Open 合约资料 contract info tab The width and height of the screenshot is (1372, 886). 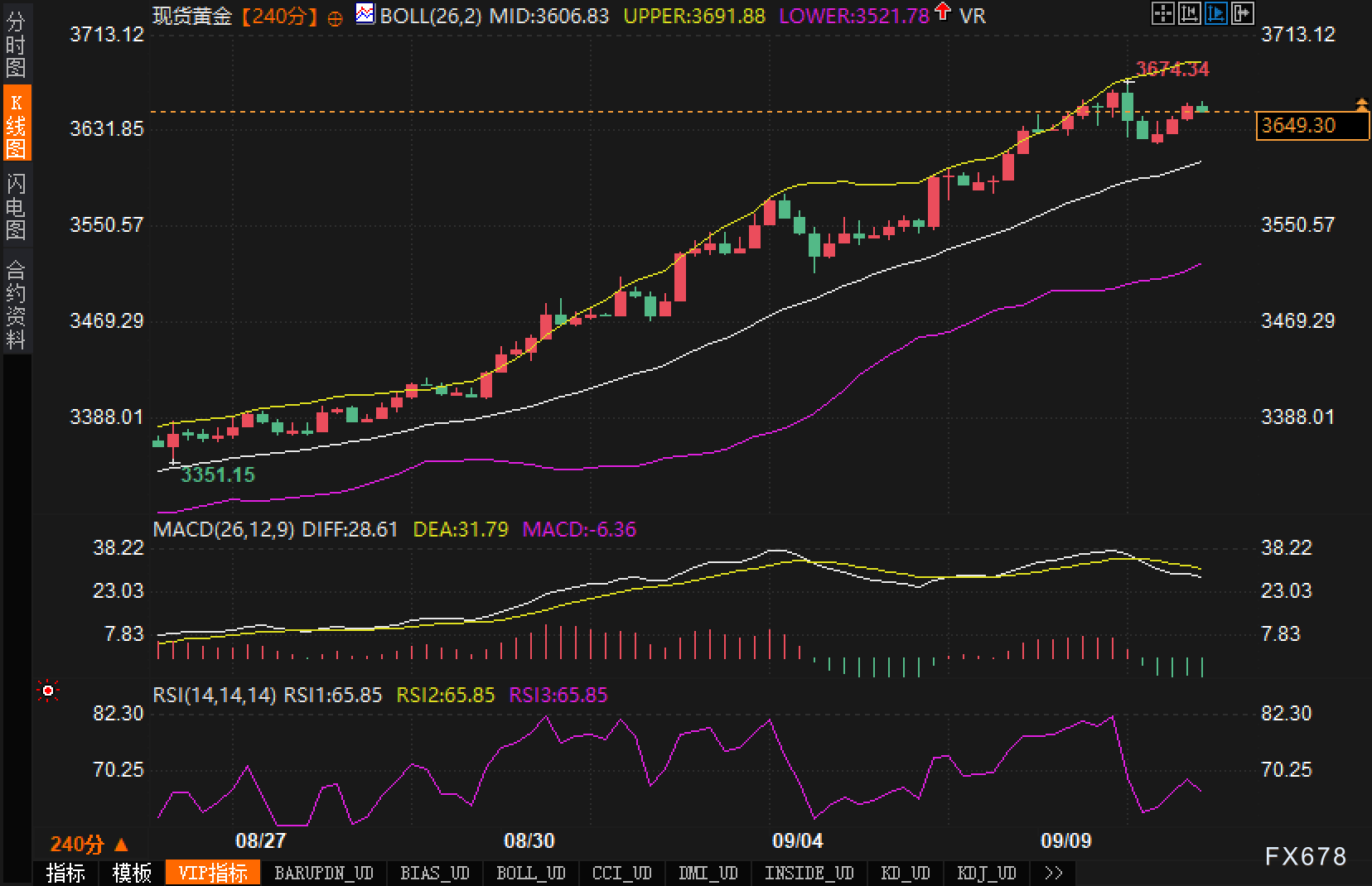16,304
